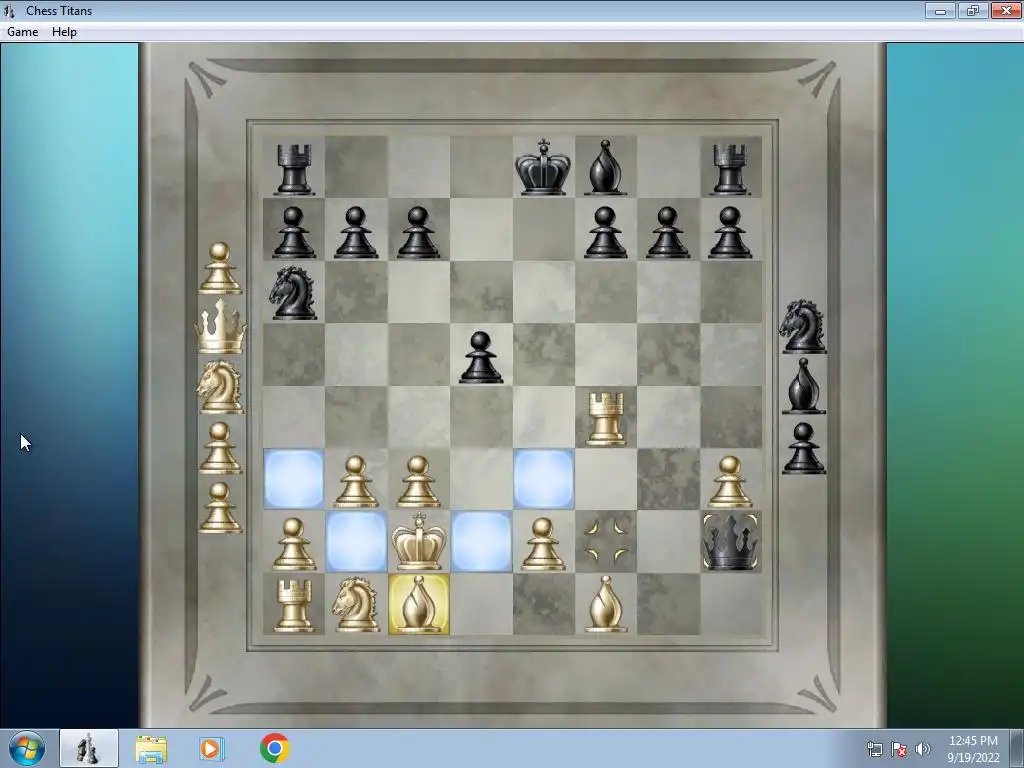Open the Action Center flag icon
The height and width of the screenshot is (768, 1024).
point(899,749)
